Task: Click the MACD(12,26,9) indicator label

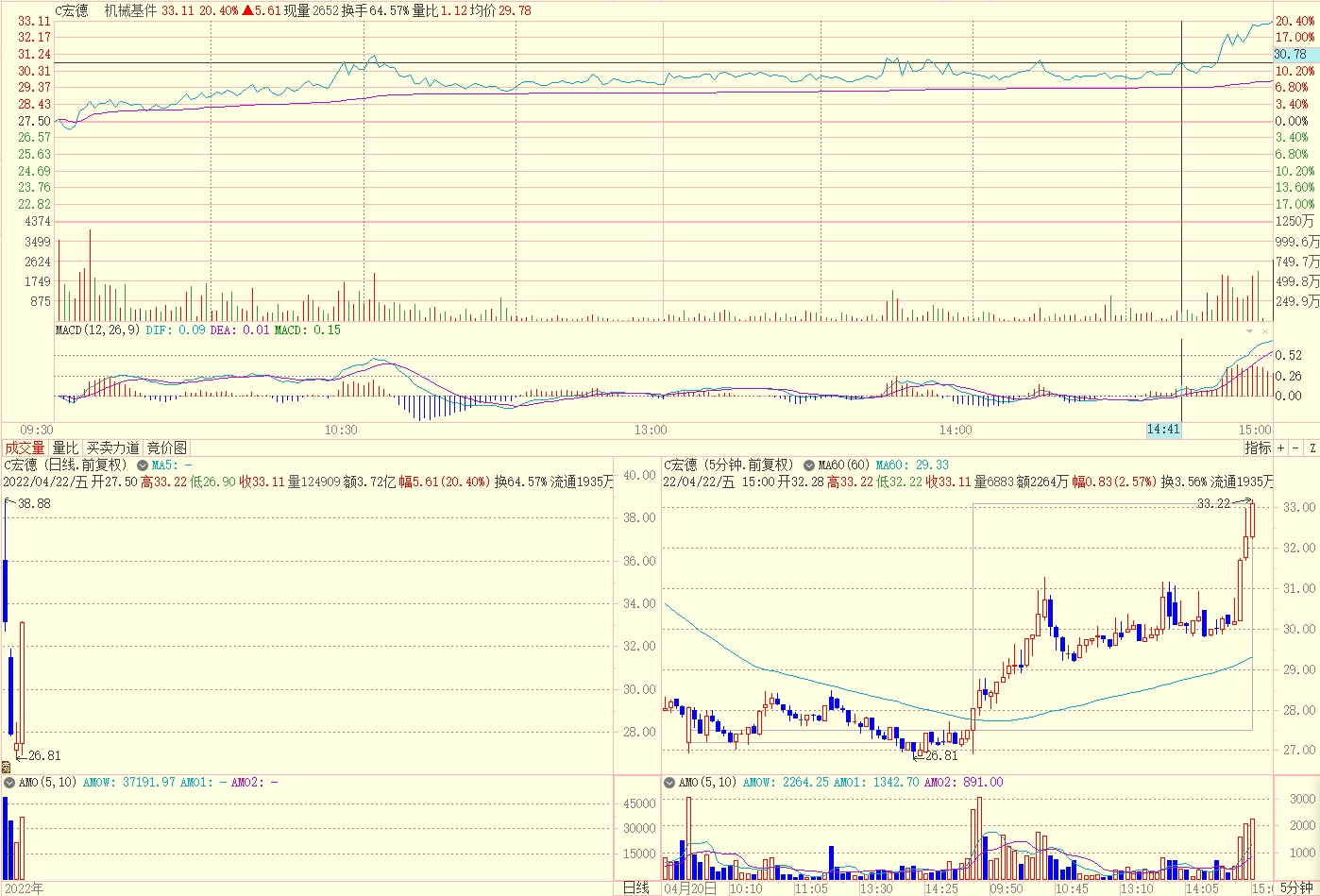Action: tap(97, 330)
